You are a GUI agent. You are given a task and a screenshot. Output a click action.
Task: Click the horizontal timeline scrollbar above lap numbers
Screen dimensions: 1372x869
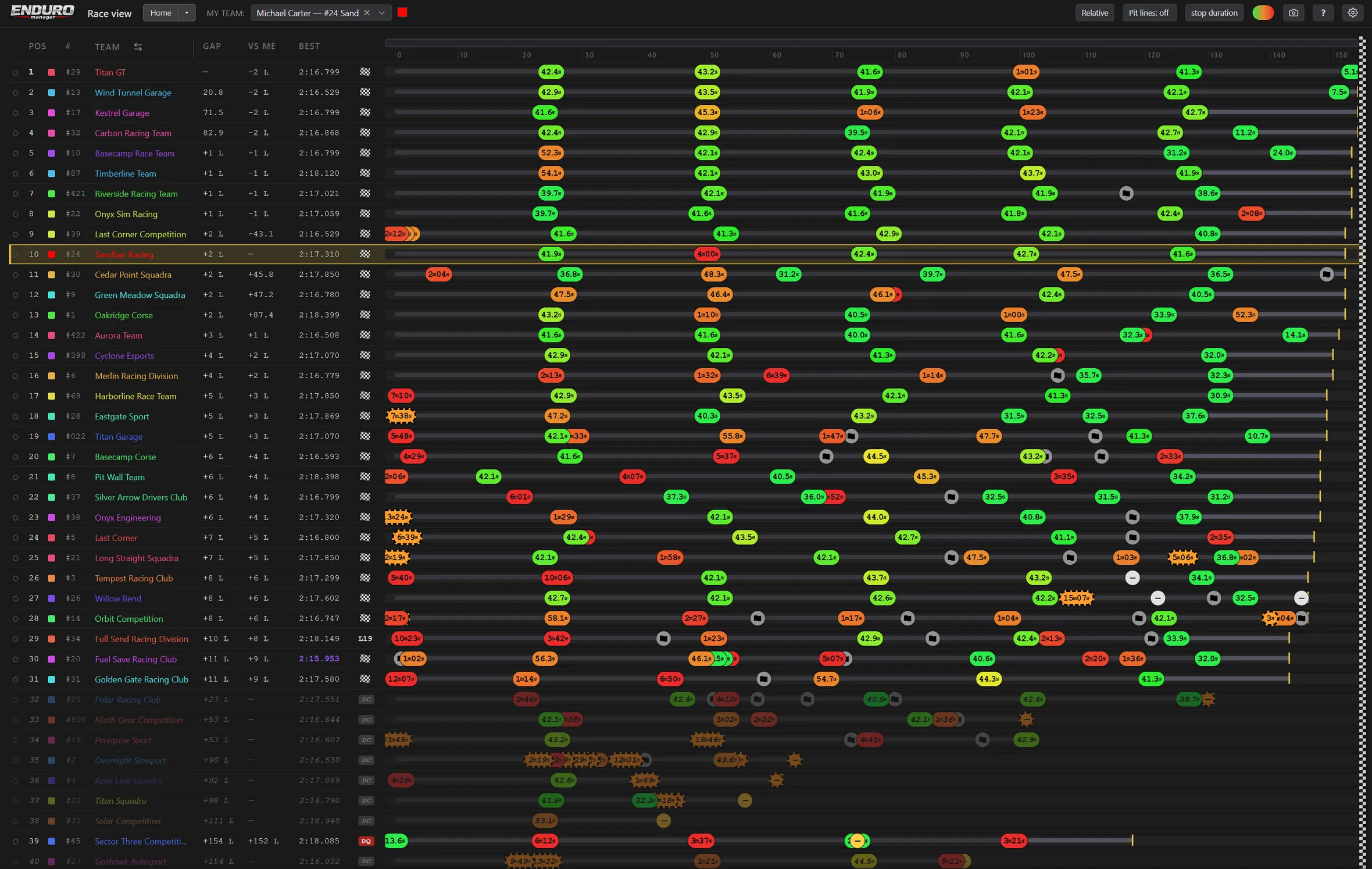pos(871,42)
